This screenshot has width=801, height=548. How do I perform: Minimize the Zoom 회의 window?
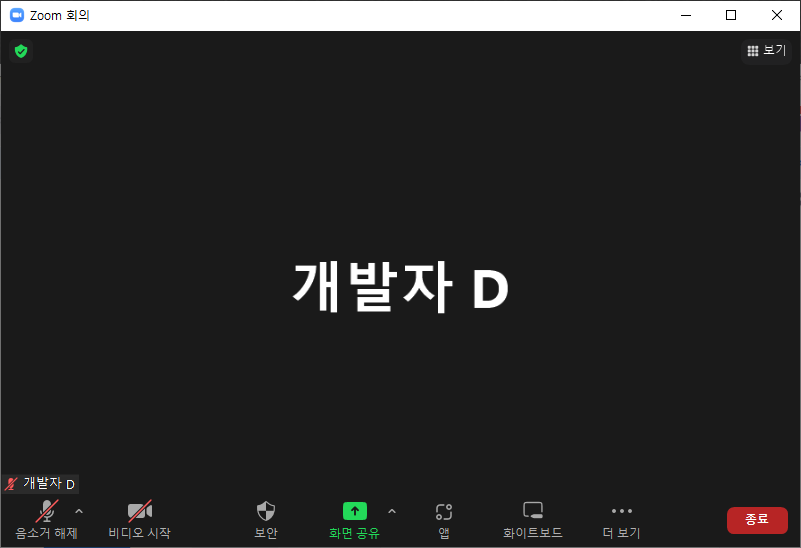(686, 15)
